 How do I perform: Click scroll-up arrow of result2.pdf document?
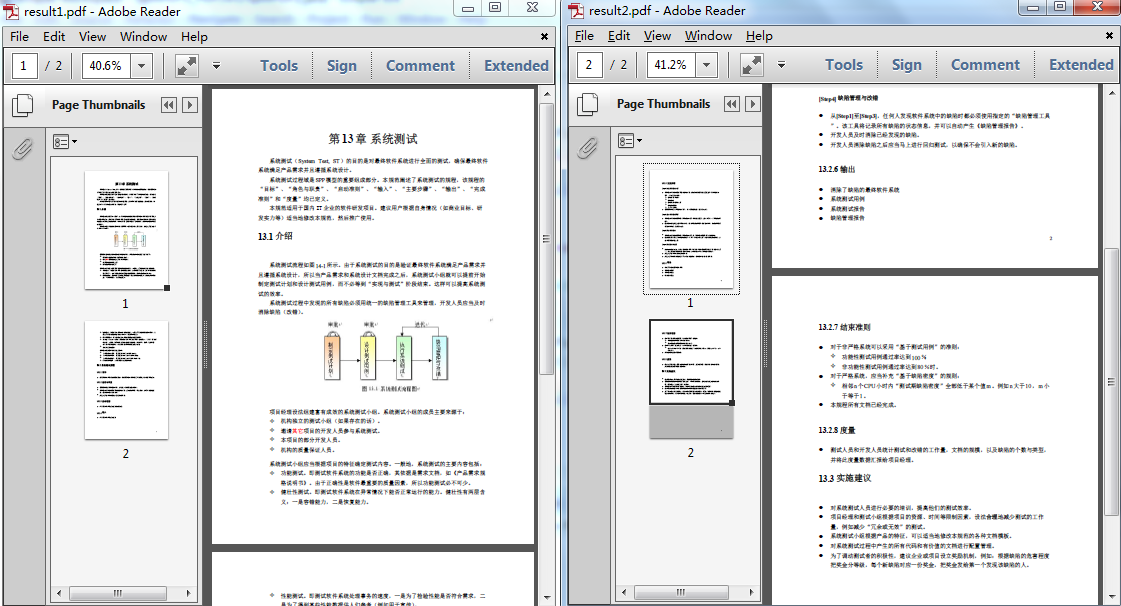click(x=1112, y=94)
